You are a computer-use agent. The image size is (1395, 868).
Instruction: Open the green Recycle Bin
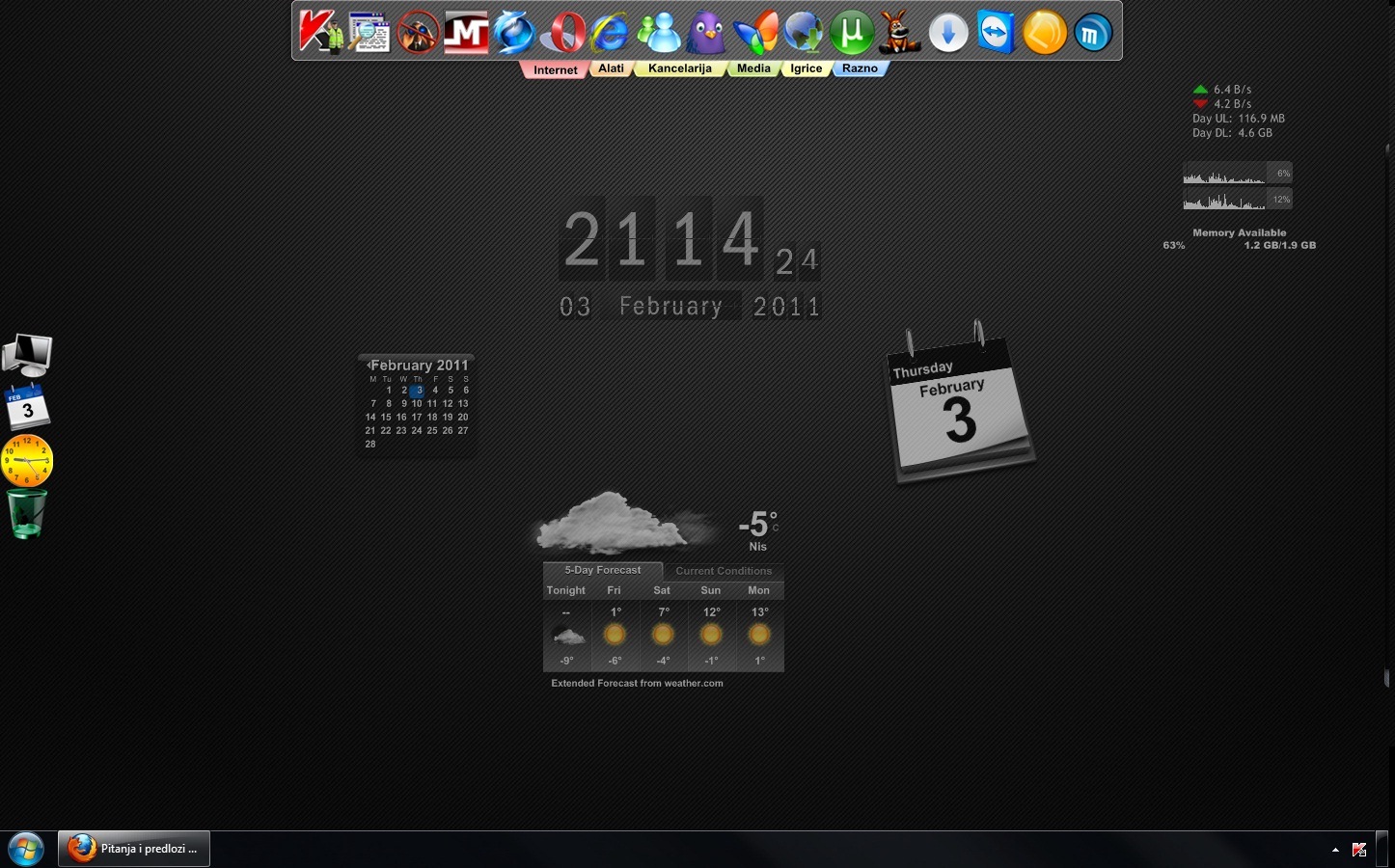pos(27,513)
